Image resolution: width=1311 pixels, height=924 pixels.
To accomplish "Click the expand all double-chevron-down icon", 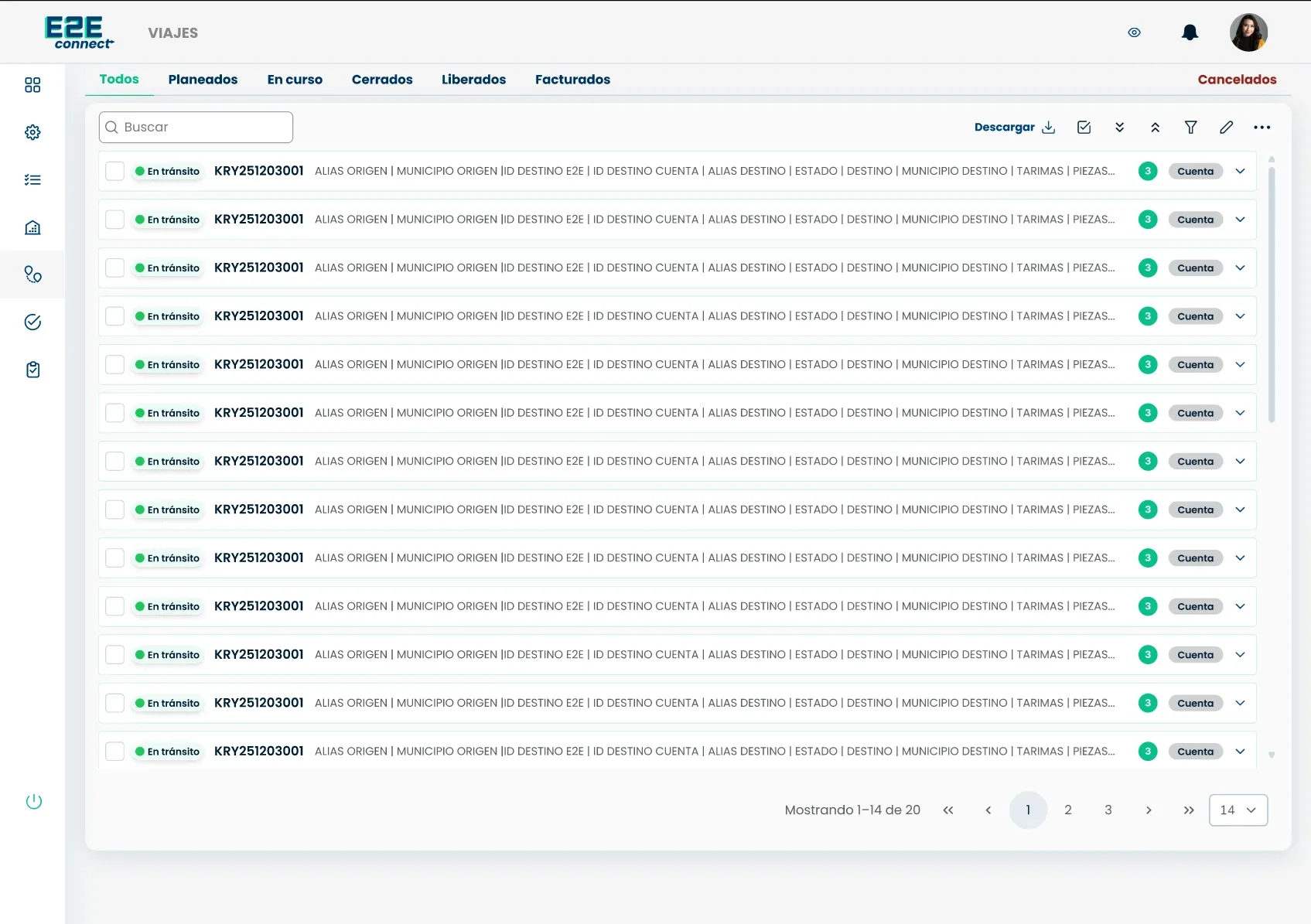I will pos(1120,128).
